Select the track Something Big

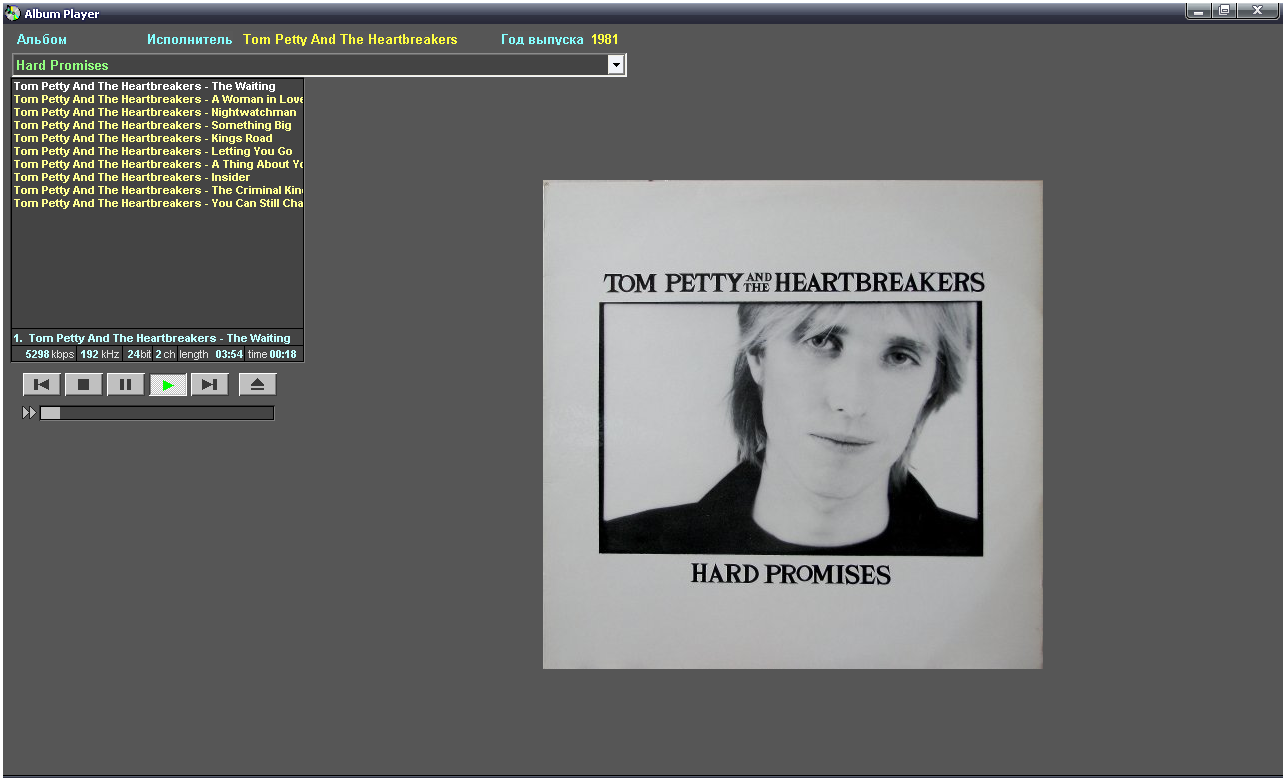(x=158, y=125)
